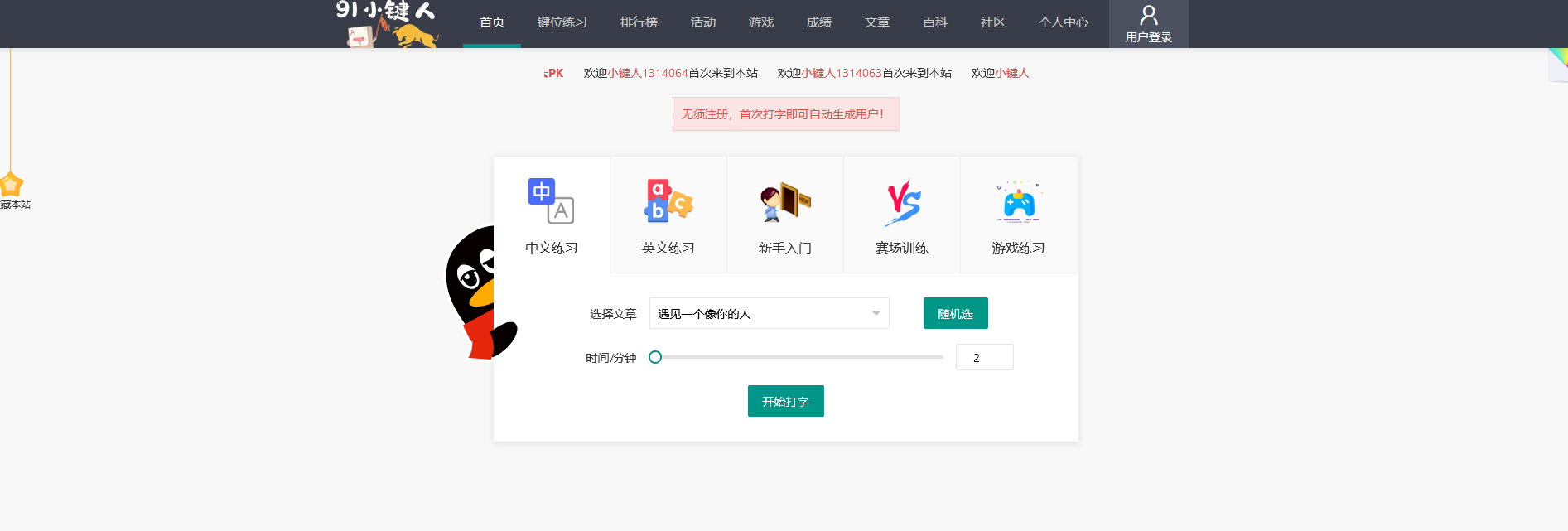Select the 游戏练习 tab label
Image resolution: width=1568 pixels, height=531 pixels.
[x=1019, y=249]
